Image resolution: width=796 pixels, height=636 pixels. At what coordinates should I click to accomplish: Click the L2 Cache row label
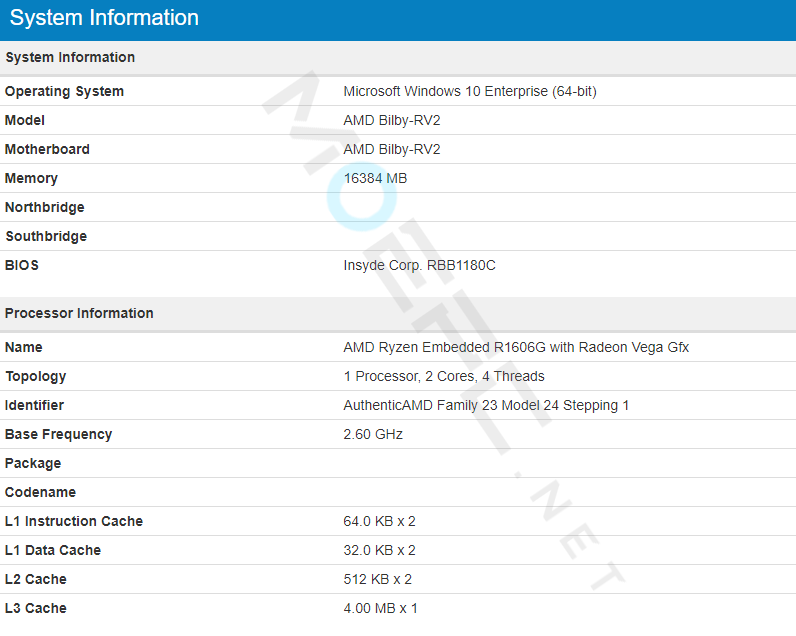click(x=36, y=579)
